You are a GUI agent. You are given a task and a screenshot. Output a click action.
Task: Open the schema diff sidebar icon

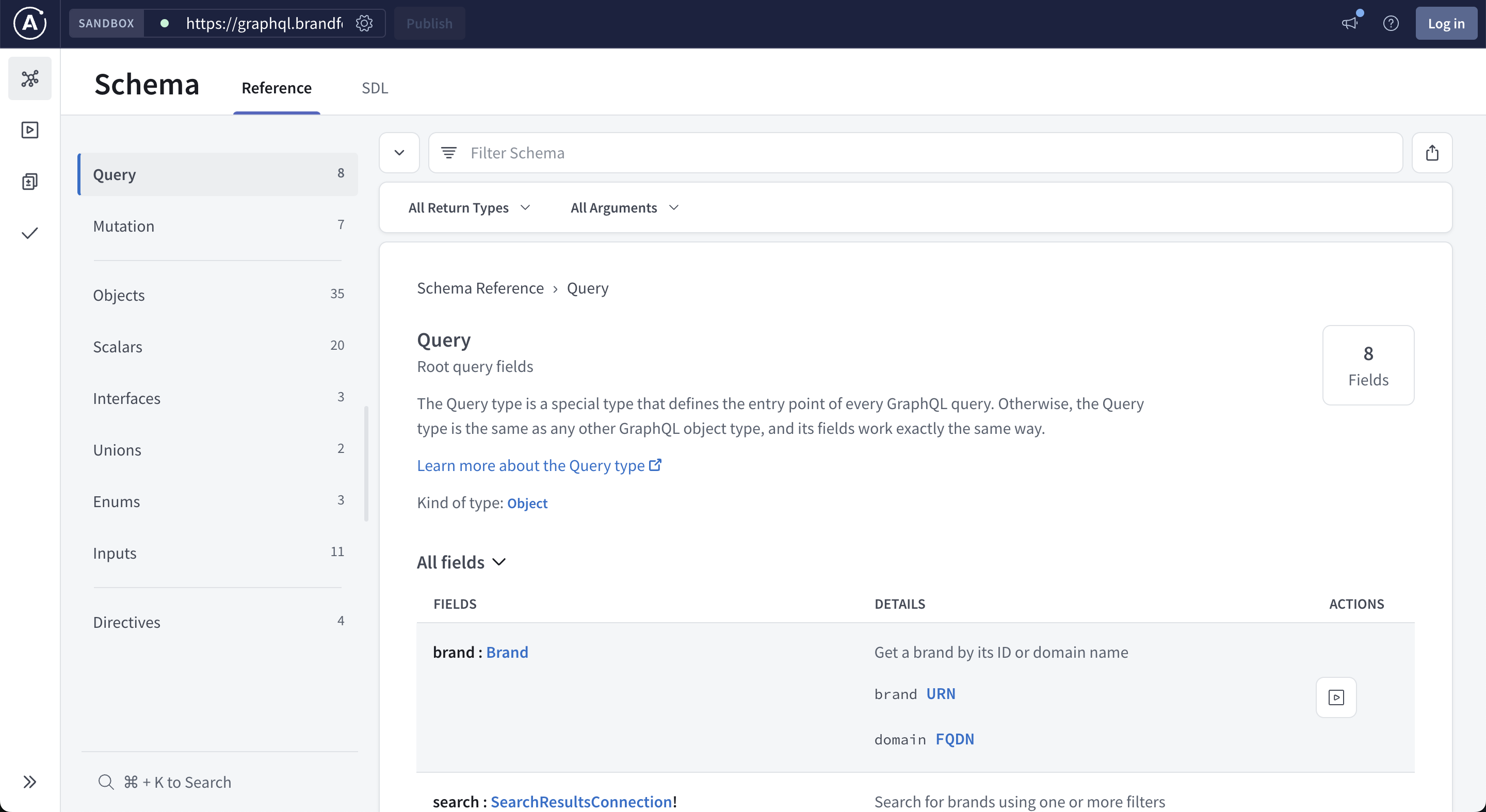[30, 182]
